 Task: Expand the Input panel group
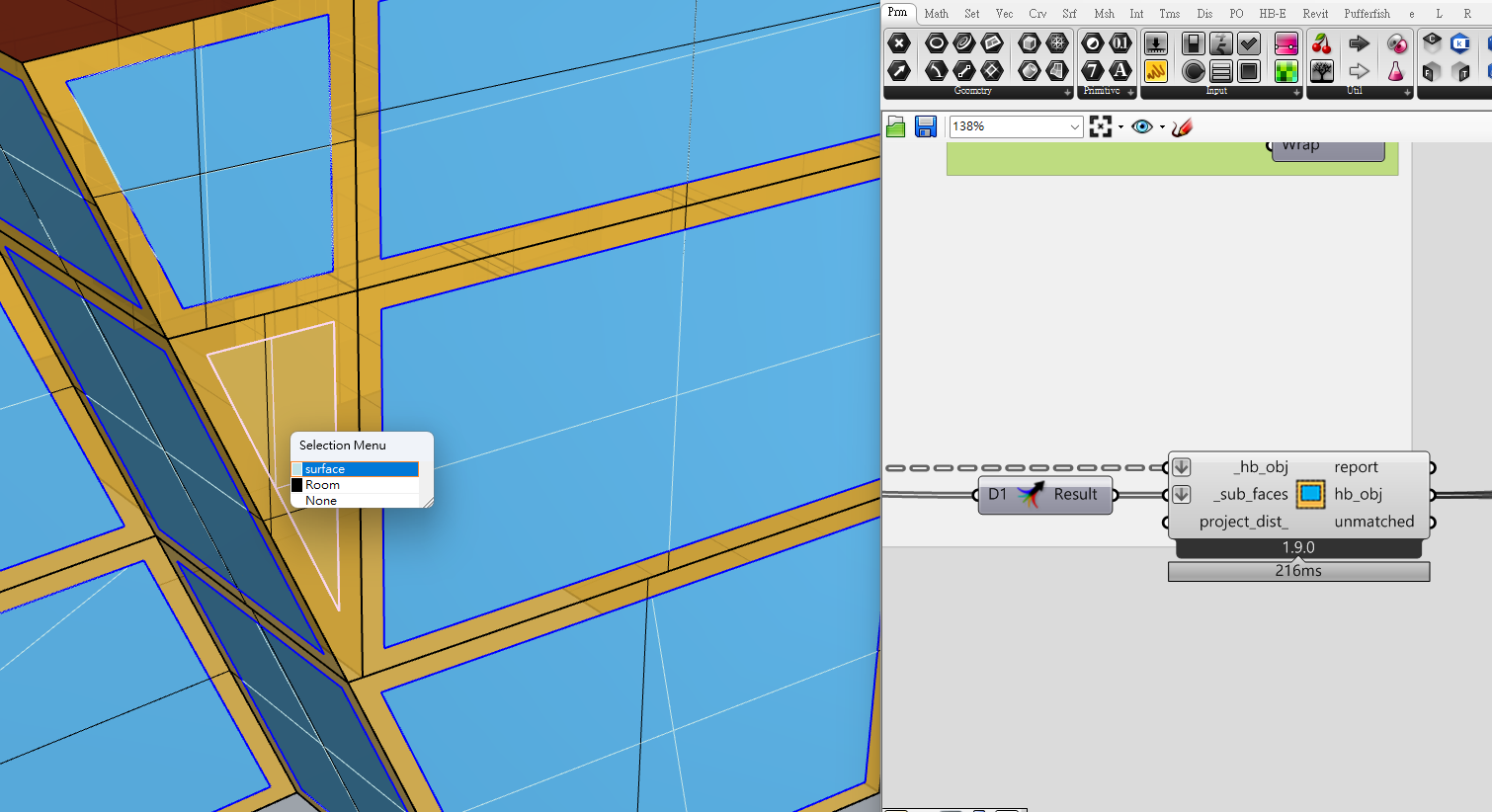(x=1296, y=92)
